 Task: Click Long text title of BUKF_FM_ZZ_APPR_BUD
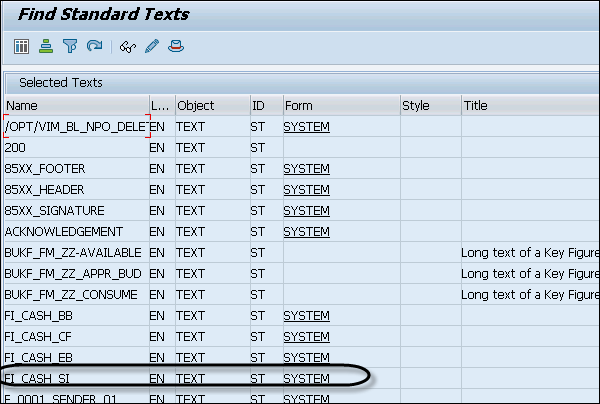click(x=530, y=274)
